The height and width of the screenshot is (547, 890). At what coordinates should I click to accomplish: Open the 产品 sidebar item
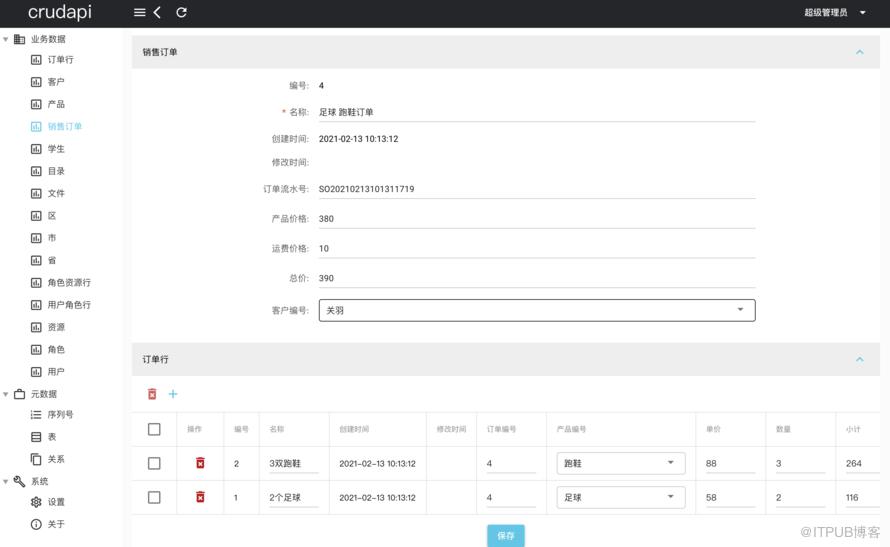pos(48,104)
